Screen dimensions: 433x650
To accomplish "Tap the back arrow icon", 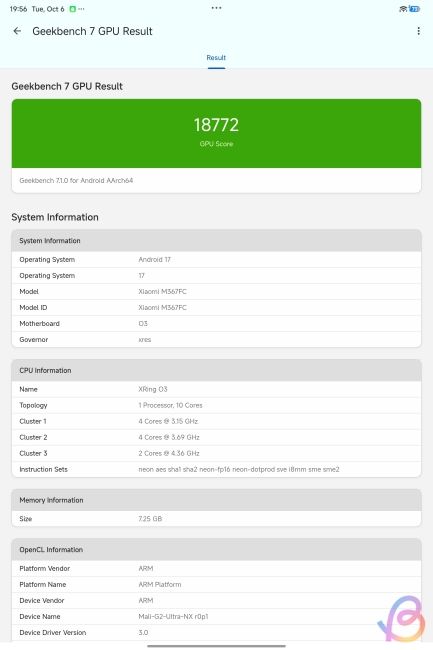I will click(17, 31).
